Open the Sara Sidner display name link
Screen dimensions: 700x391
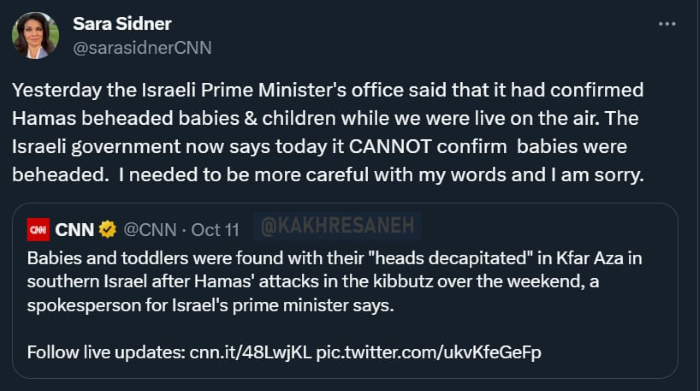click(122, 24)
